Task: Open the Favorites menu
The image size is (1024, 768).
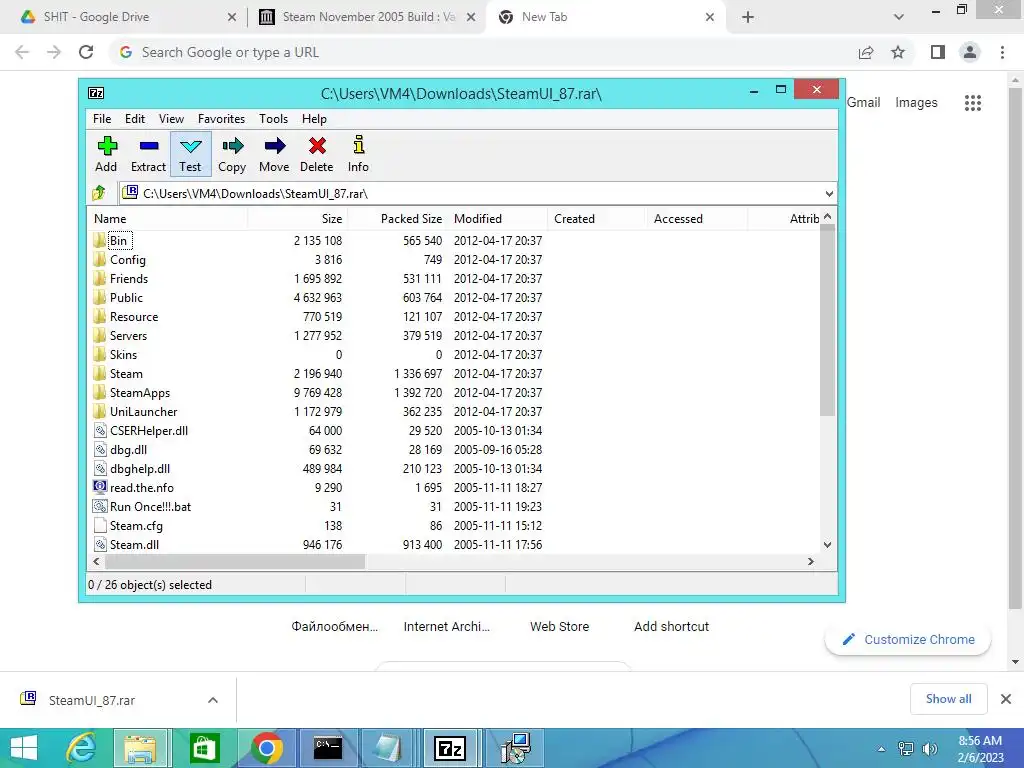Action: 221,119
